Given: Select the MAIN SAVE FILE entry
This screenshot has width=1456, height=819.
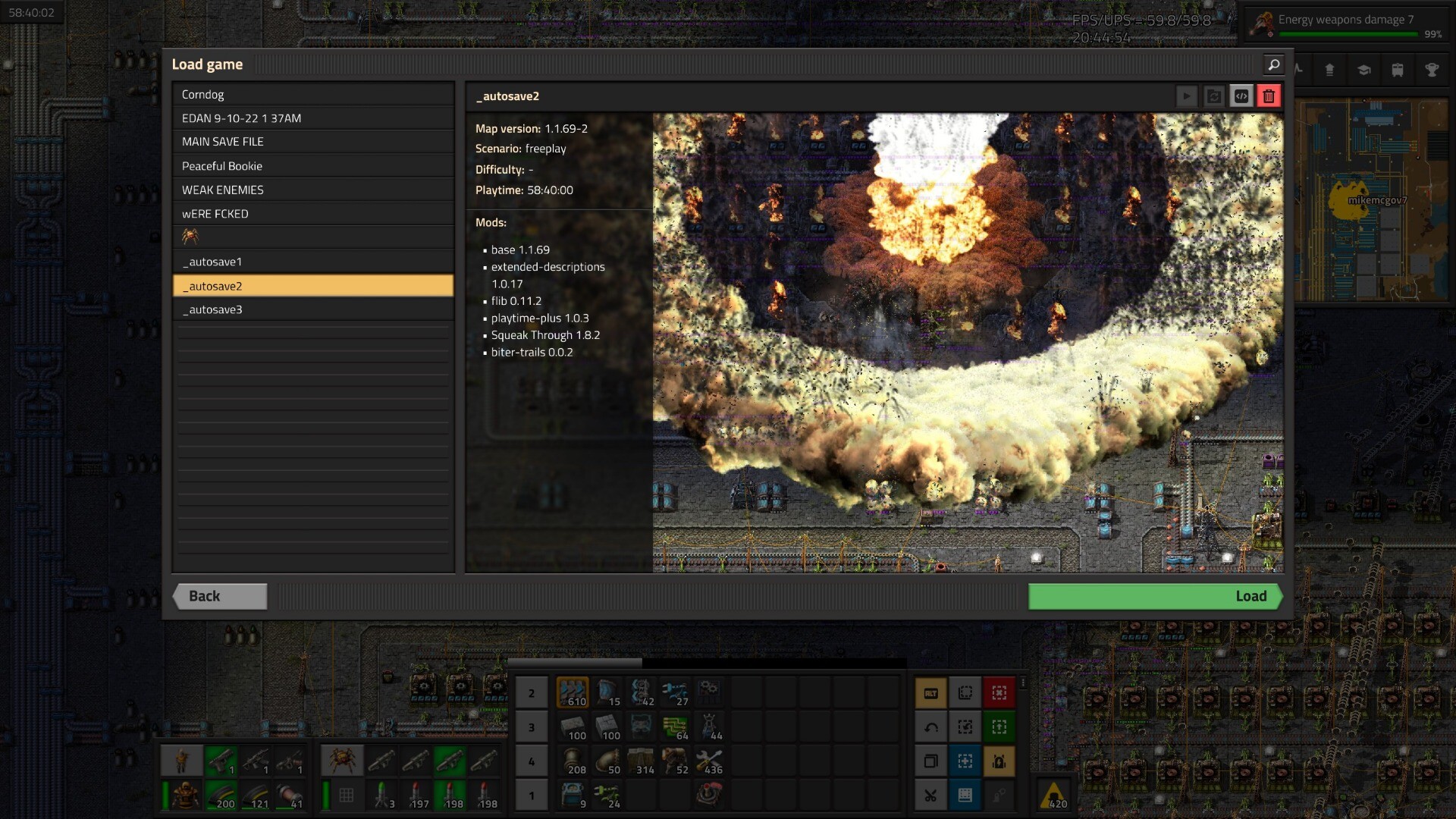Looking at the screenshot, I should pos(312,142).
